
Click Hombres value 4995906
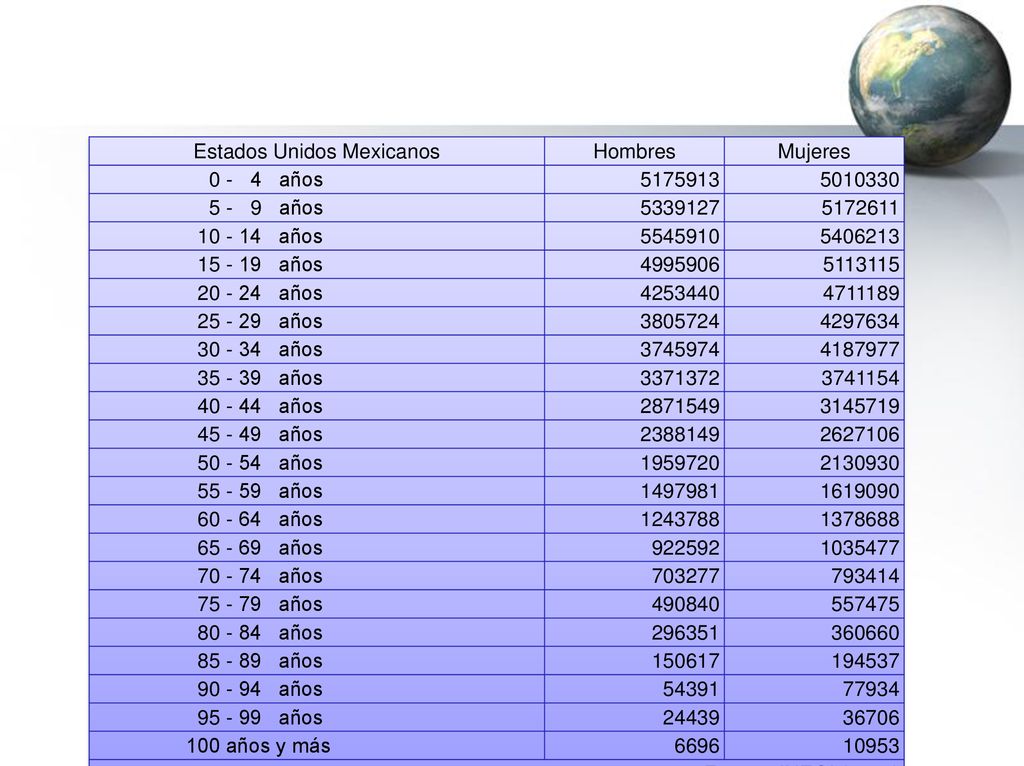tap(679, 264)
